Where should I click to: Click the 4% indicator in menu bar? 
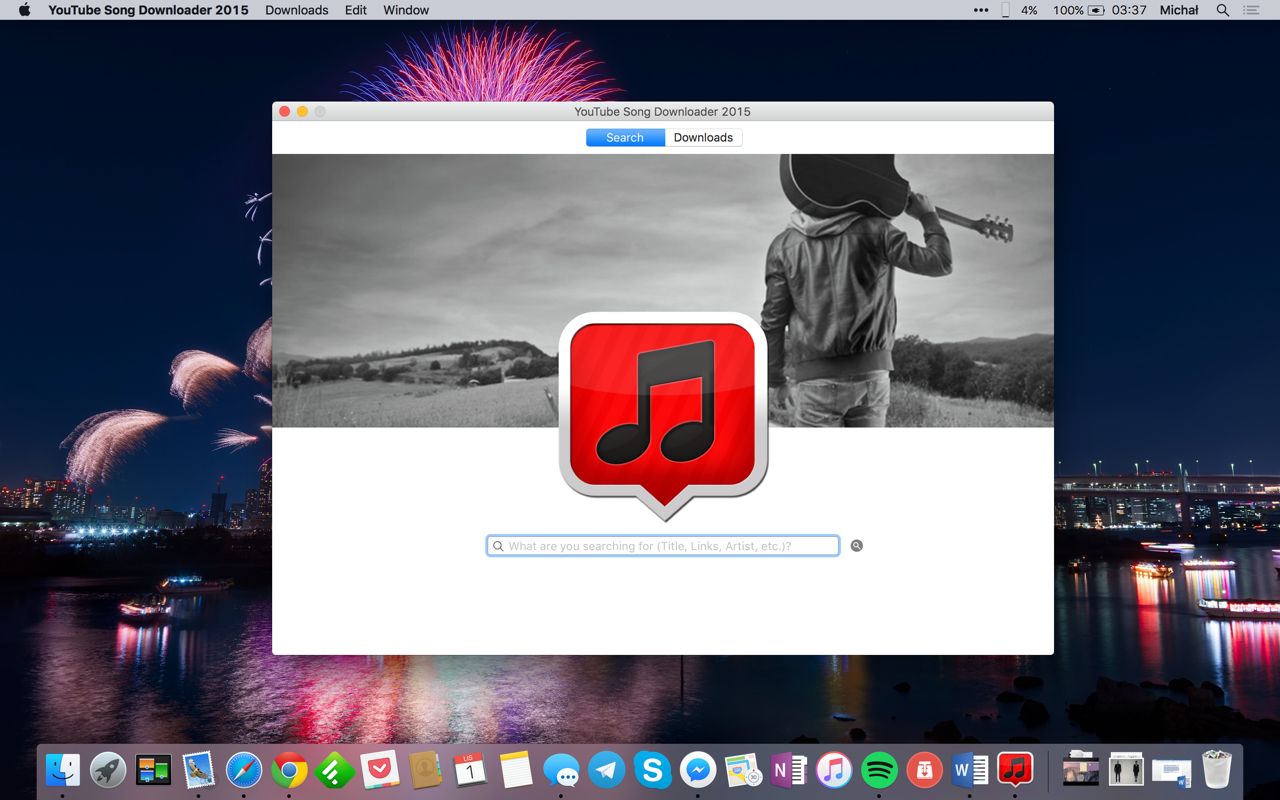tap(1029, 10)
